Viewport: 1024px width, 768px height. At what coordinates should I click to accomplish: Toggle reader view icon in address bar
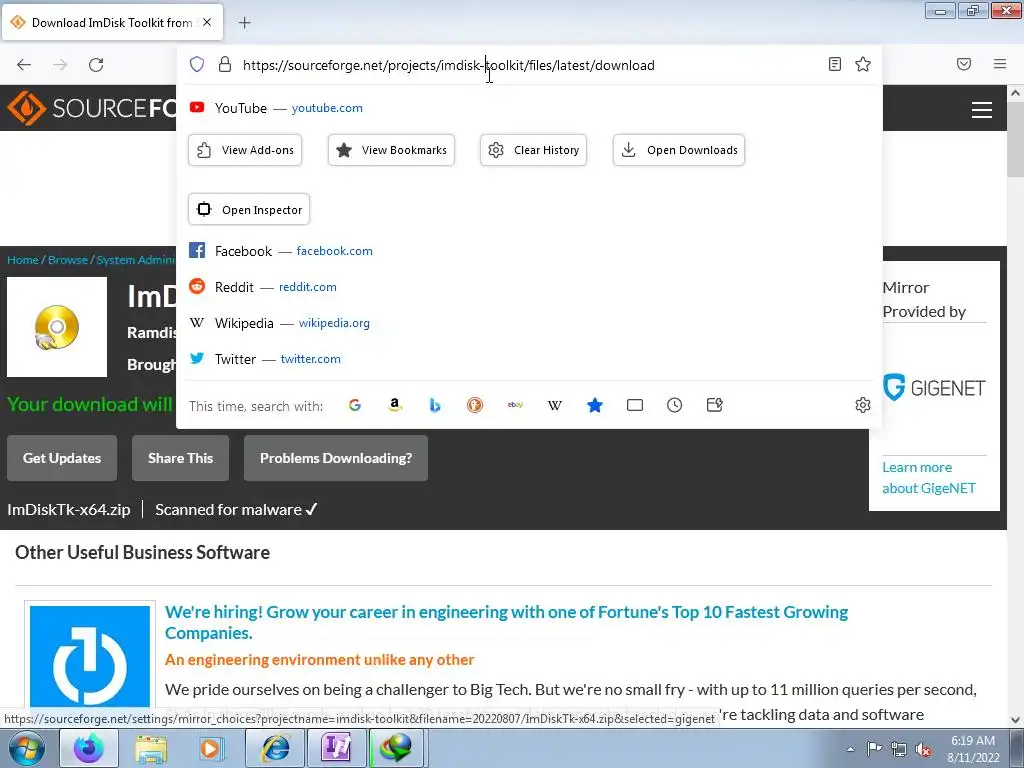coord(835,64)
